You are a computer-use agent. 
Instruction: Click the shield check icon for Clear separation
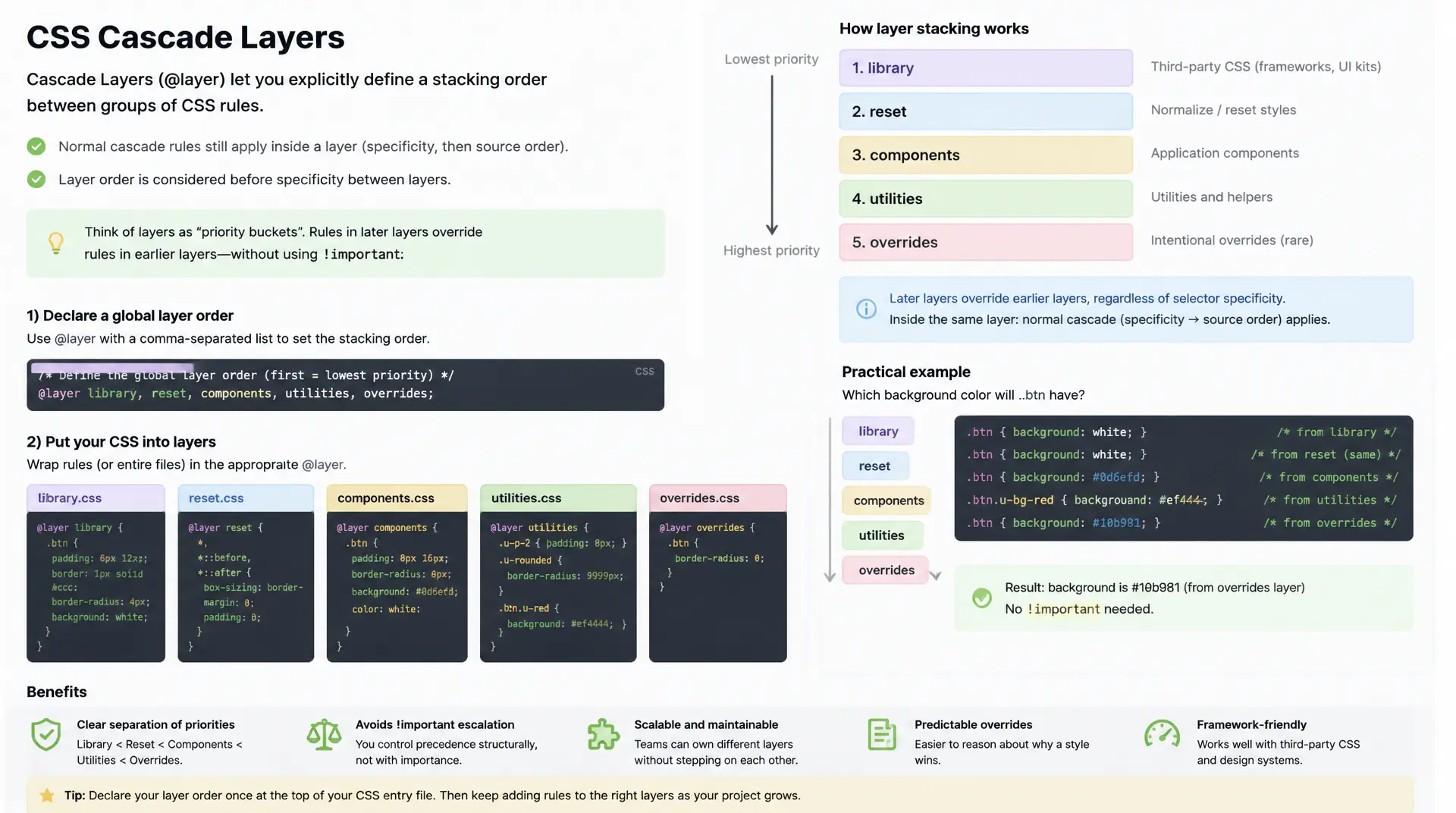[46, 735]
